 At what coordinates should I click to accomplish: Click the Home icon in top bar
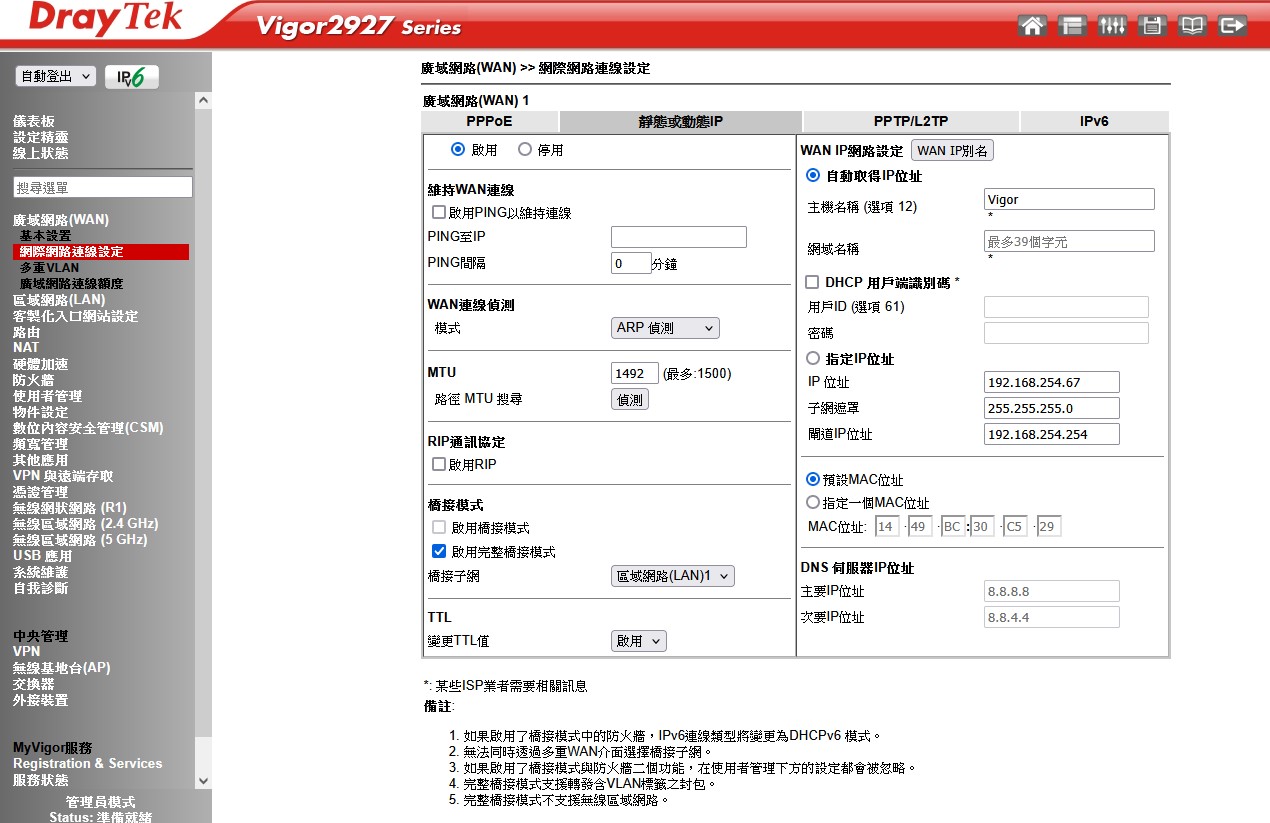1033,26
